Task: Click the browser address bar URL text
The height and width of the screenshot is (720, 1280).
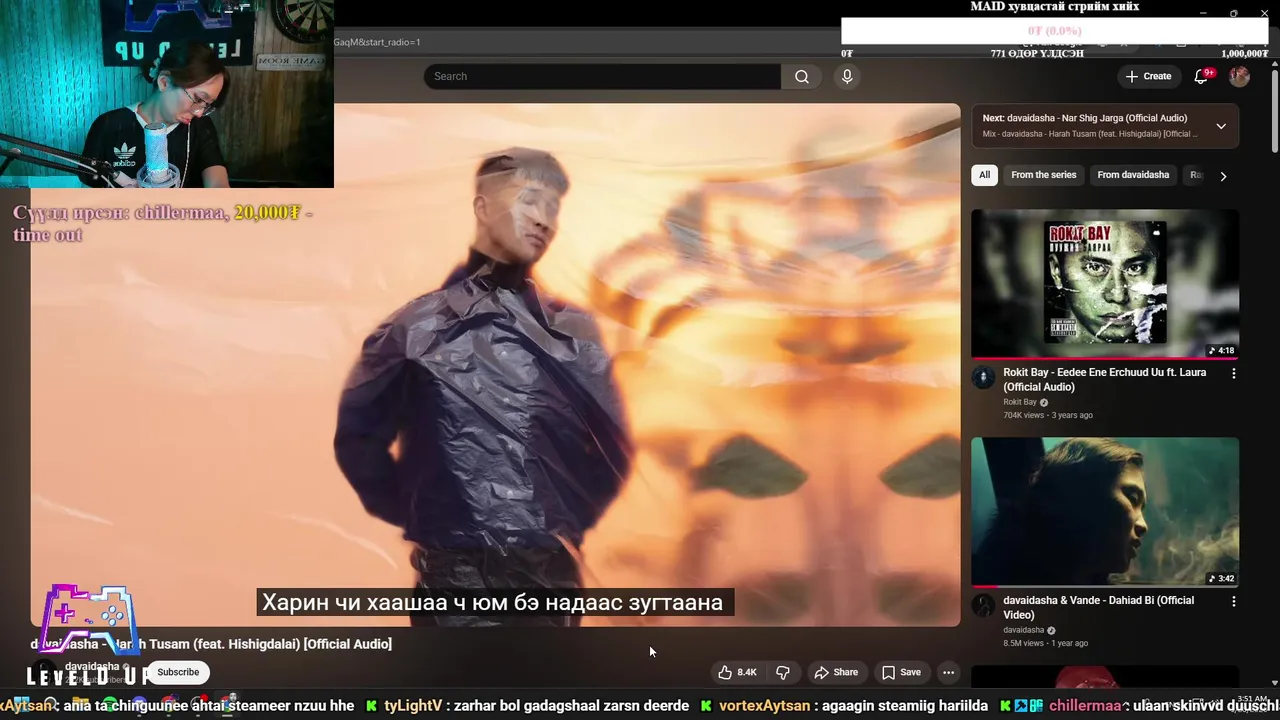Action: [x=377, y=42]
